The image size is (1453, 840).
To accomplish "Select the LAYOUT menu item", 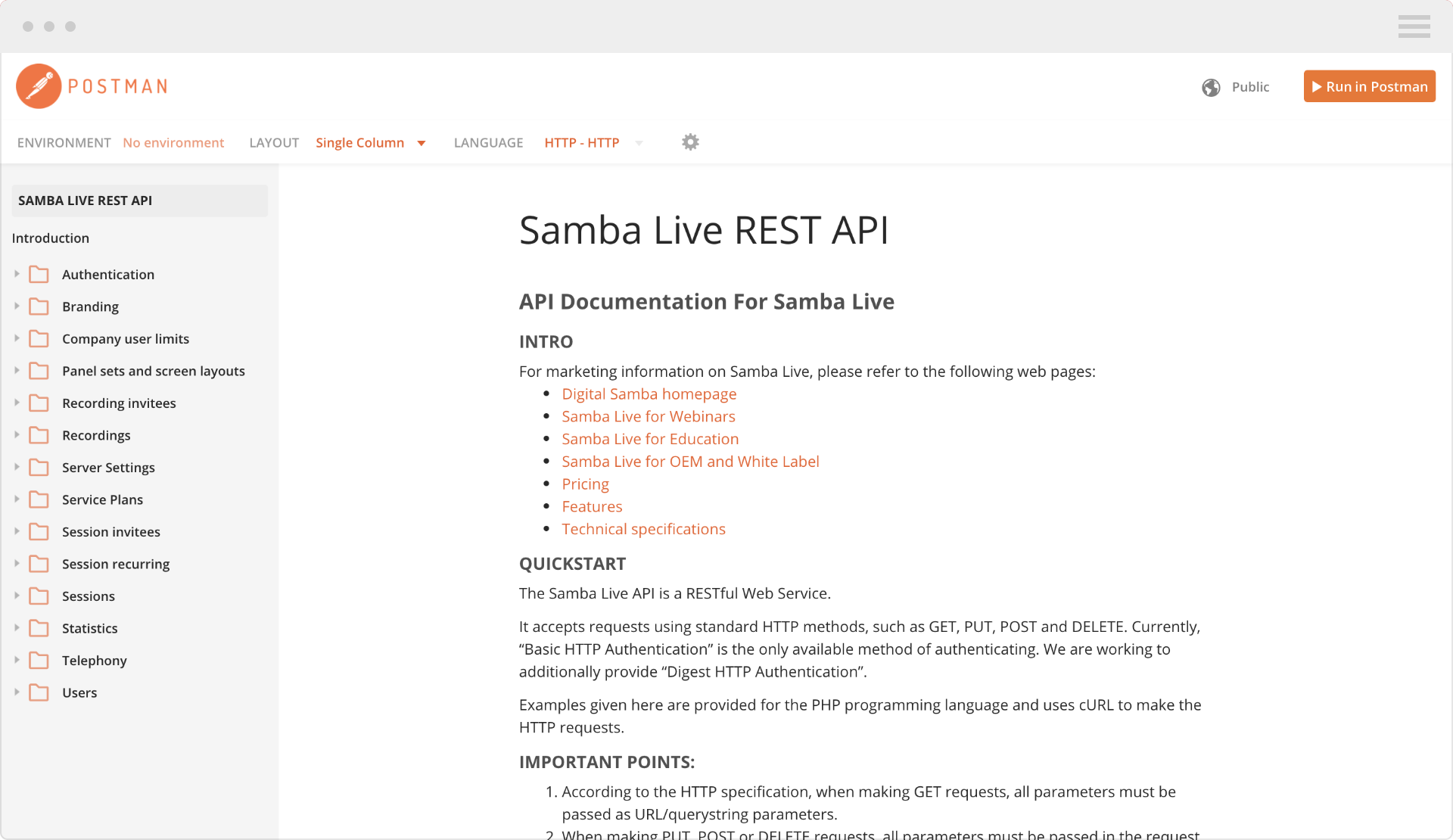I will [275, 142].
